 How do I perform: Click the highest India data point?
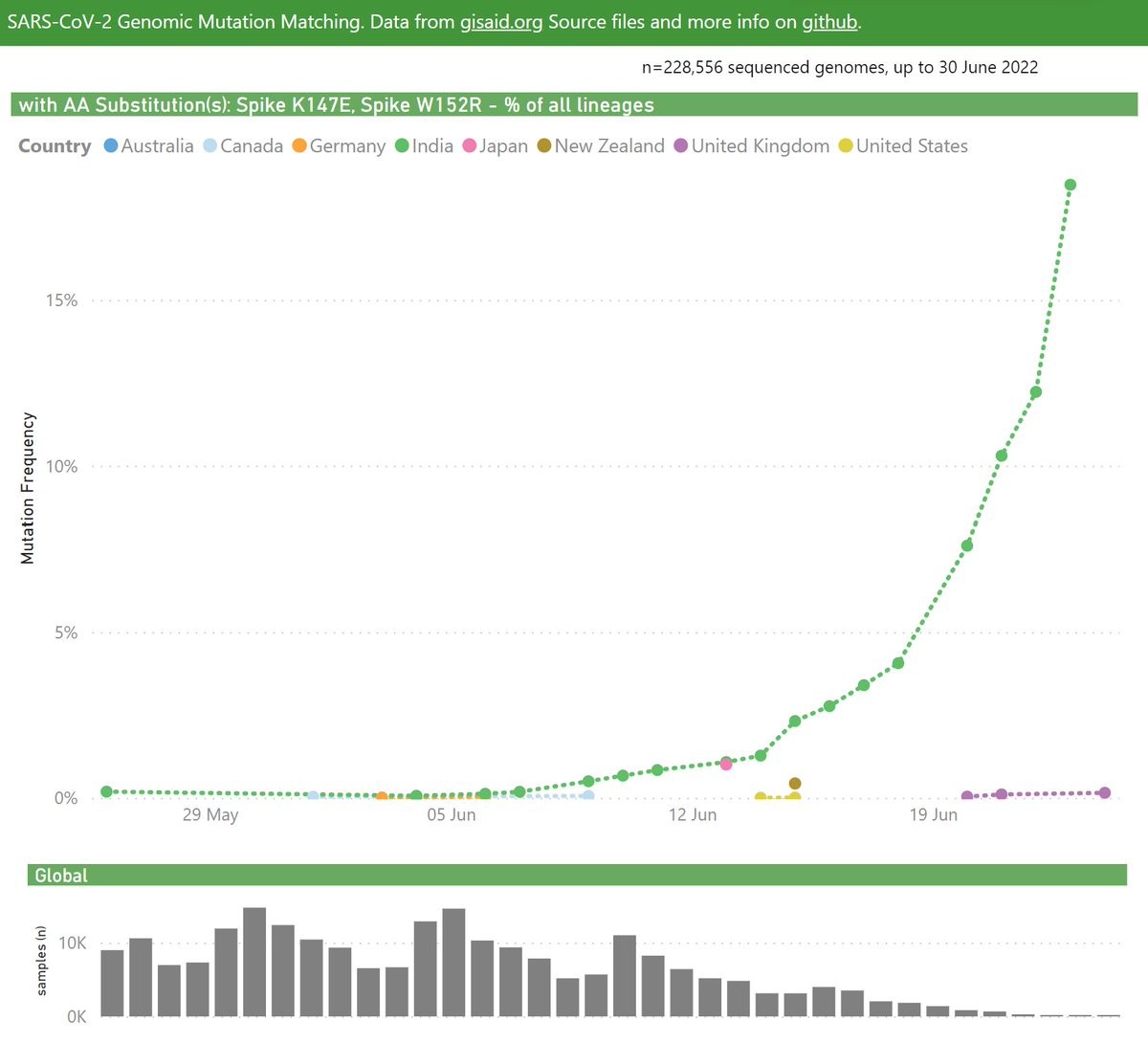tap(1071, 185)
